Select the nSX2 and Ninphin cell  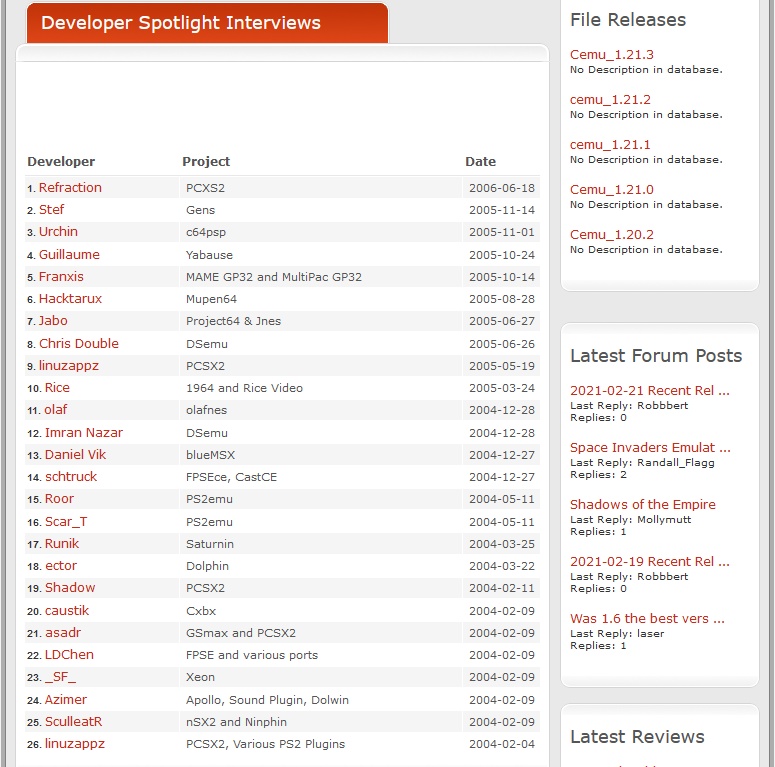[320, 722]
